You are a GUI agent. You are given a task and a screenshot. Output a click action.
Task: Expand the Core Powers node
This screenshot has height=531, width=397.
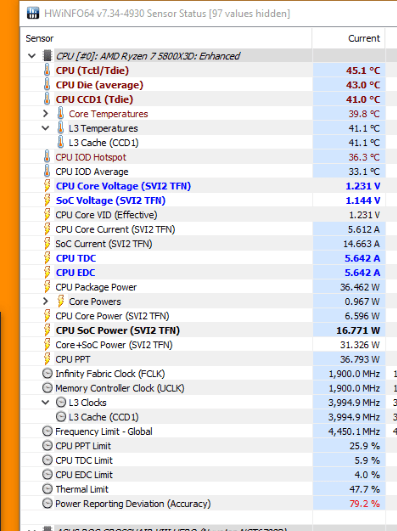(x=45, y=301)
